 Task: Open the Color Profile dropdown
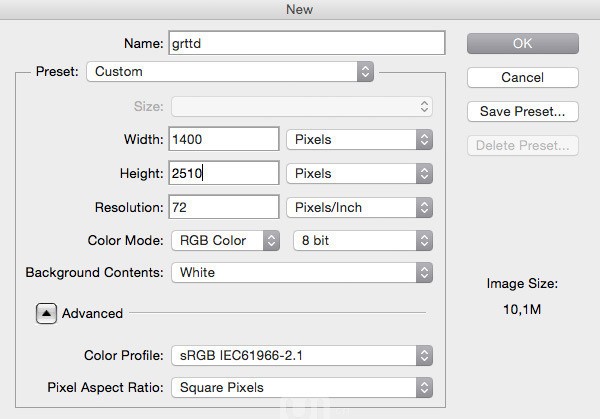[301, 355]
